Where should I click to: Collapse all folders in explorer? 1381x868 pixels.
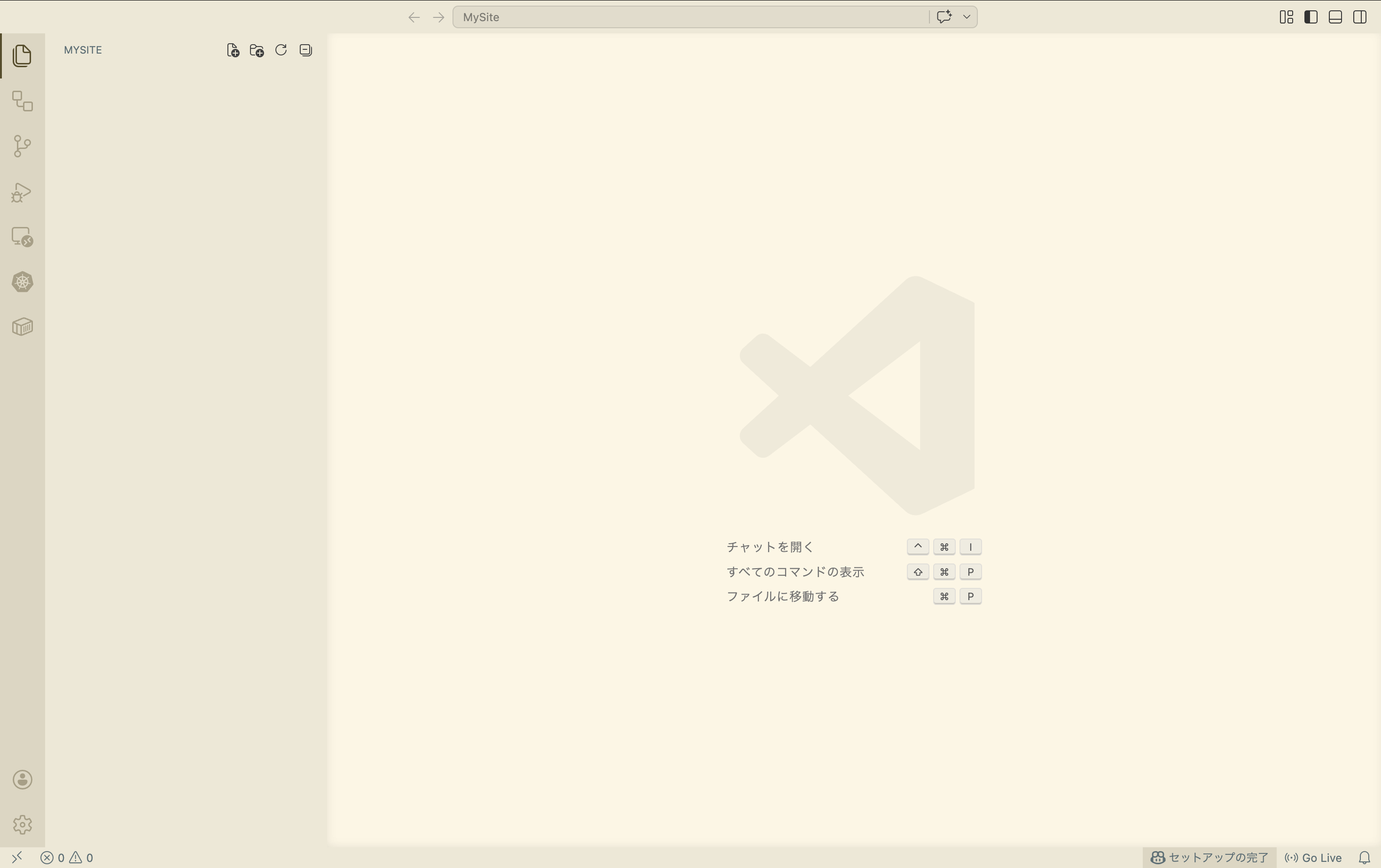(x=306, y=50)
